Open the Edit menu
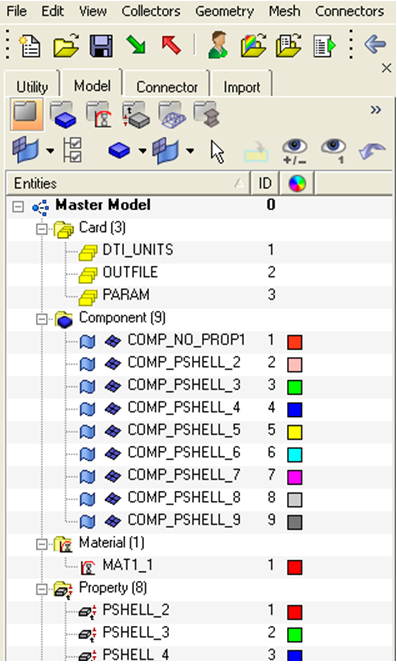 point(52,11)
